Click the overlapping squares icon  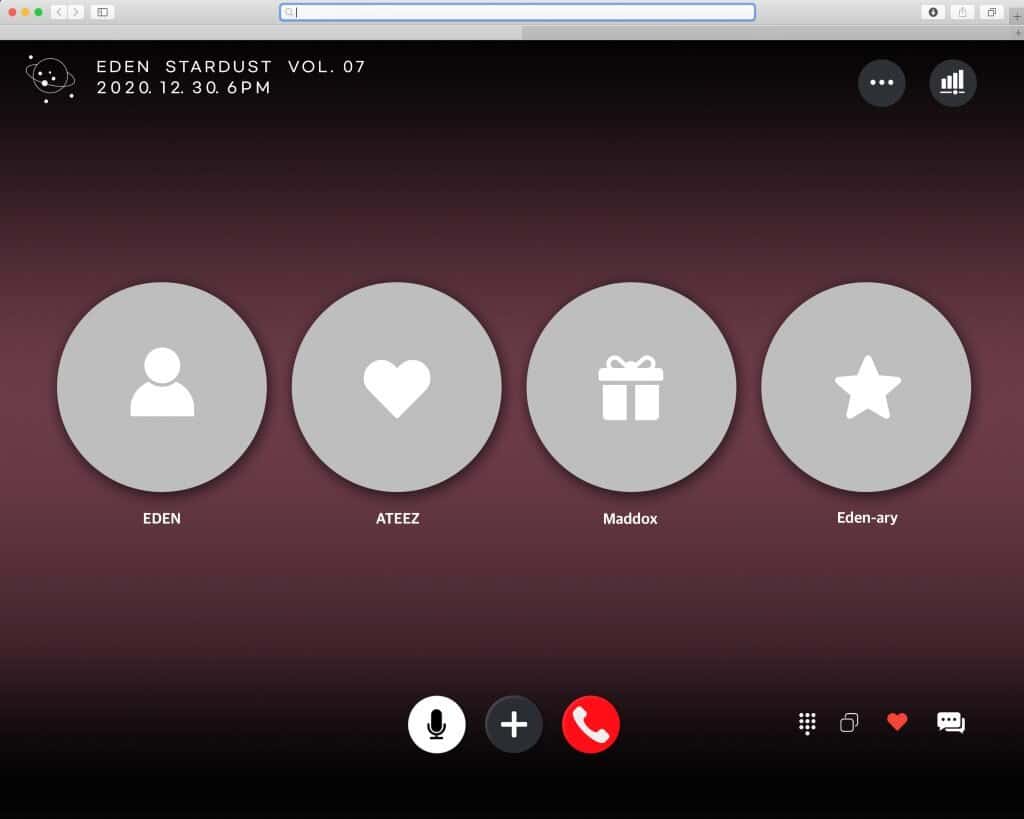point(849,722)
